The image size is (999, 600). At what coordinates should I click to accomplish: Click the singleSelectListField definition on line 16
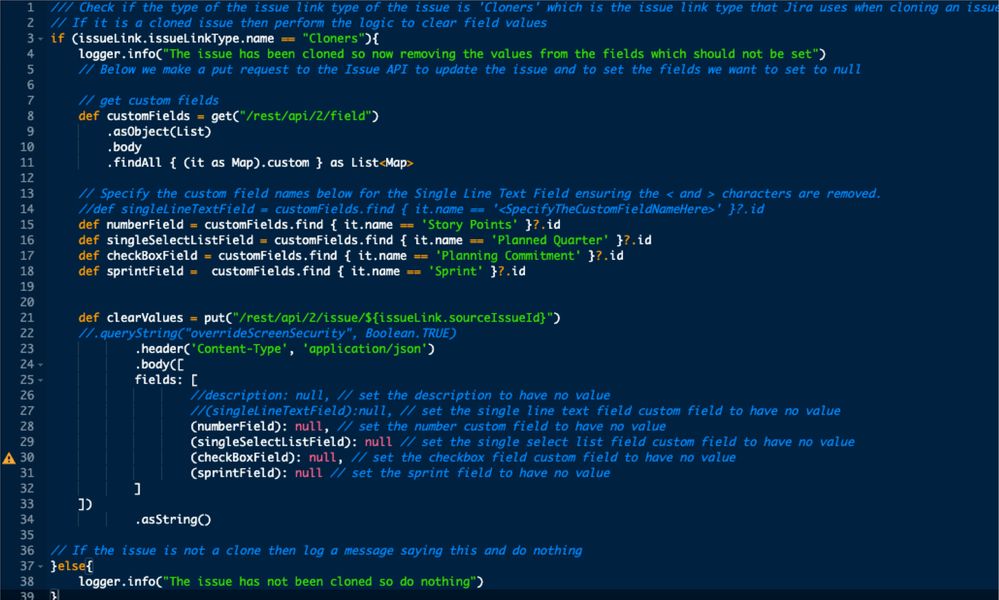coord(180,240)
